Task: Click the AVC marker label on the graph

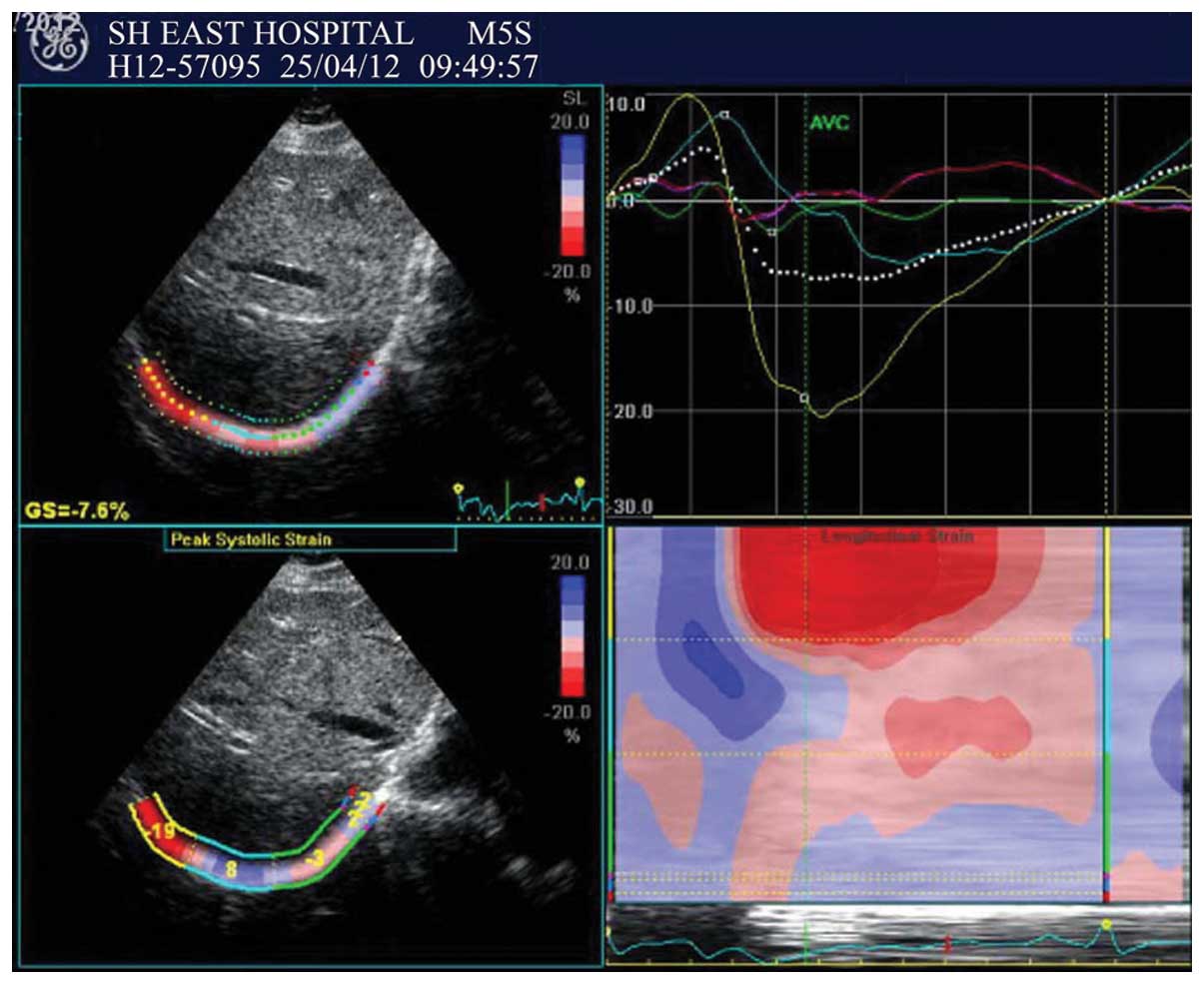Action: tap(828, 124)
